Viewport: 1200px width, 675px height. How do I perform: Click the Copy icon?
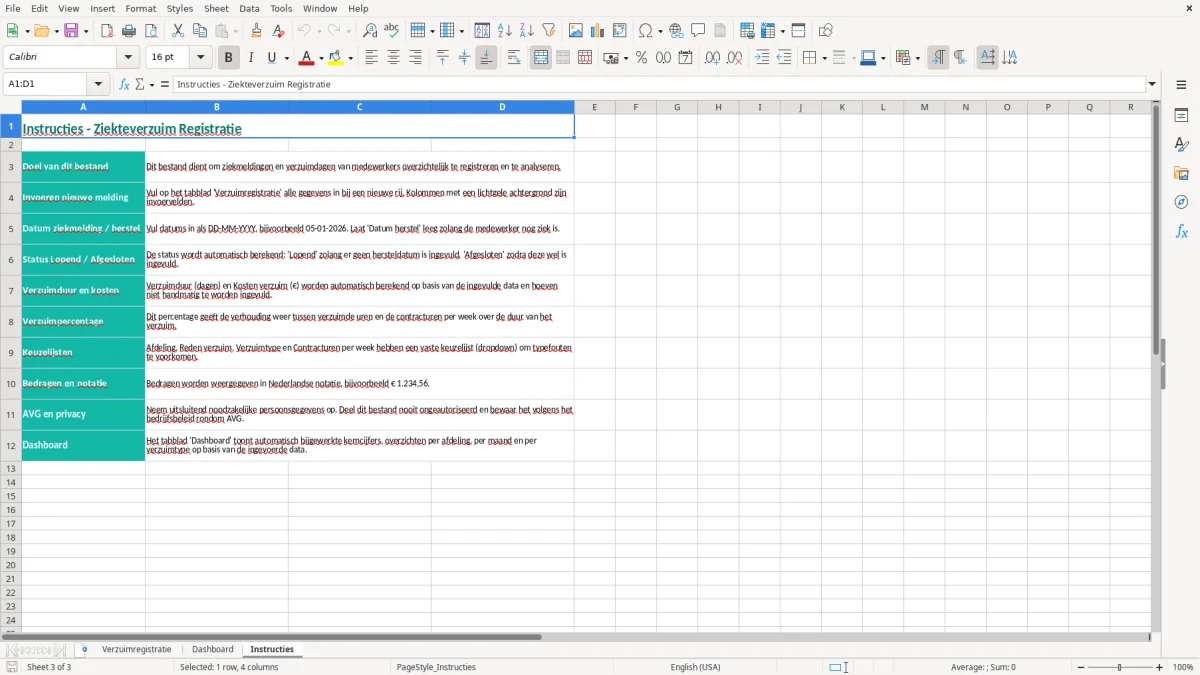(x=200, y=31)
